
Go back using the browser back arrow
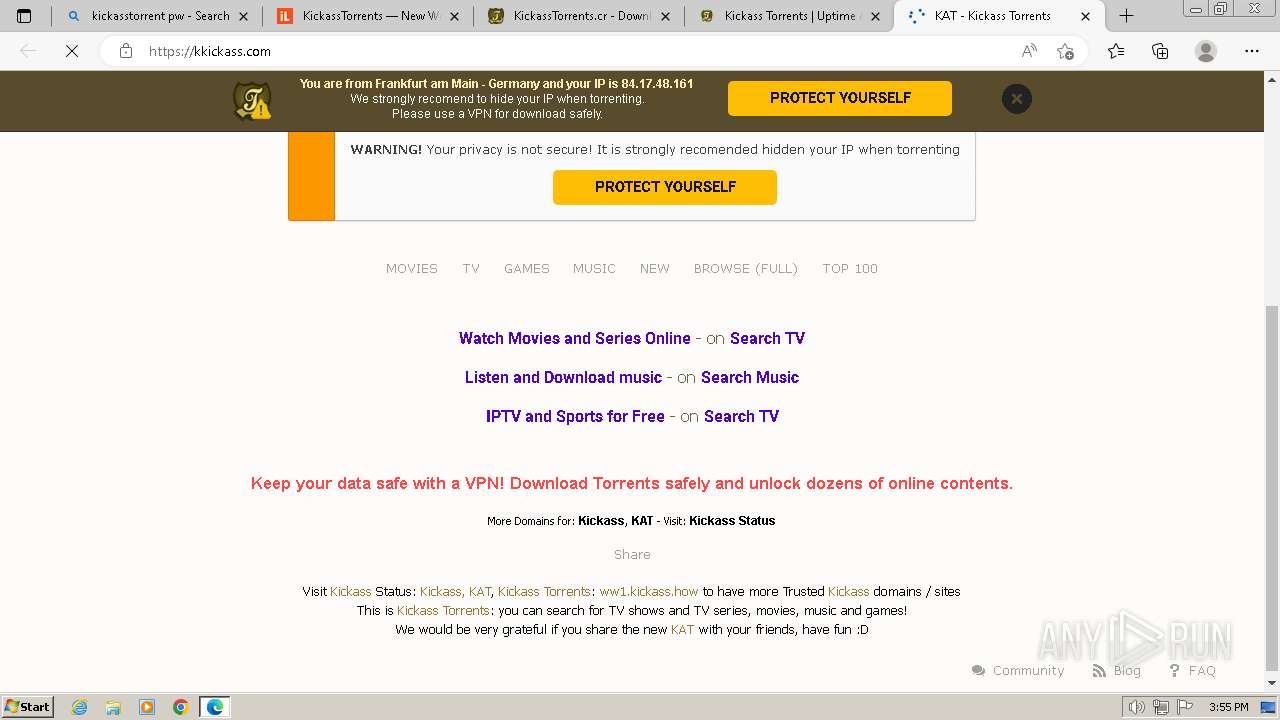click(x=28, y=51)
